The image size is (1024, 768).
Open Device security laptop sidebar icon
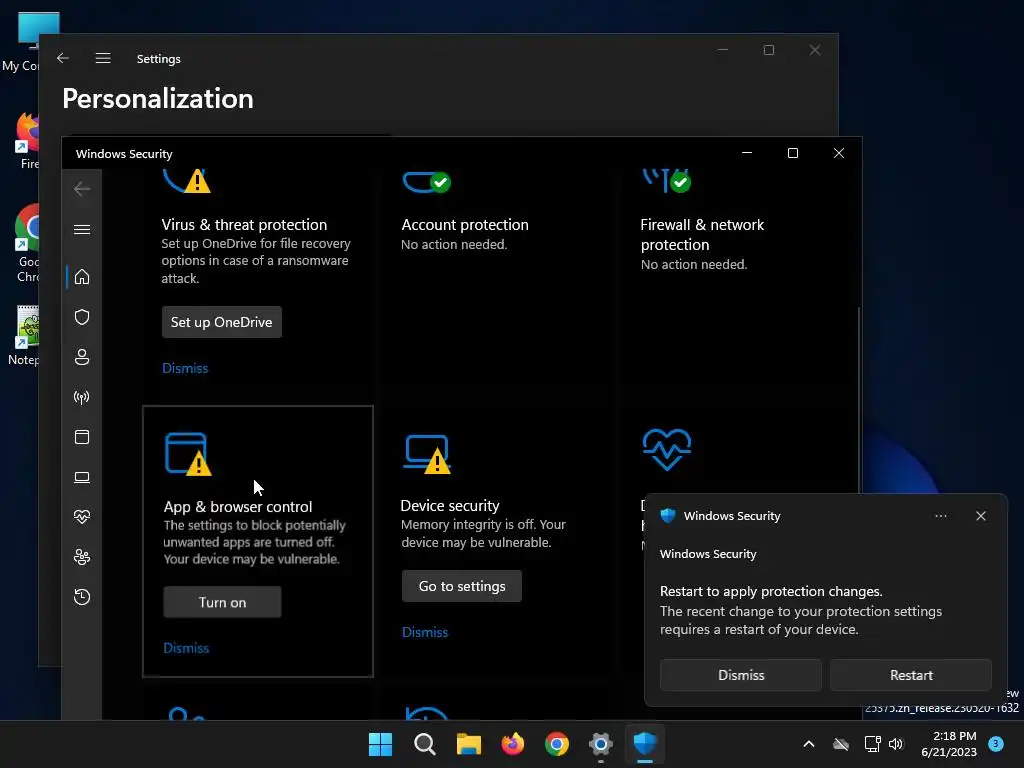pos(82,477)
